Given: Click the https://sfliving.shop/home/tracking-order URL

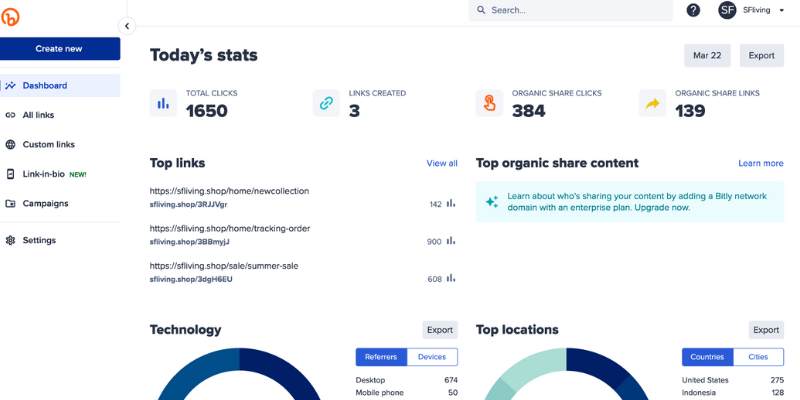Looking at the screenshot, I should pos(230,229).
